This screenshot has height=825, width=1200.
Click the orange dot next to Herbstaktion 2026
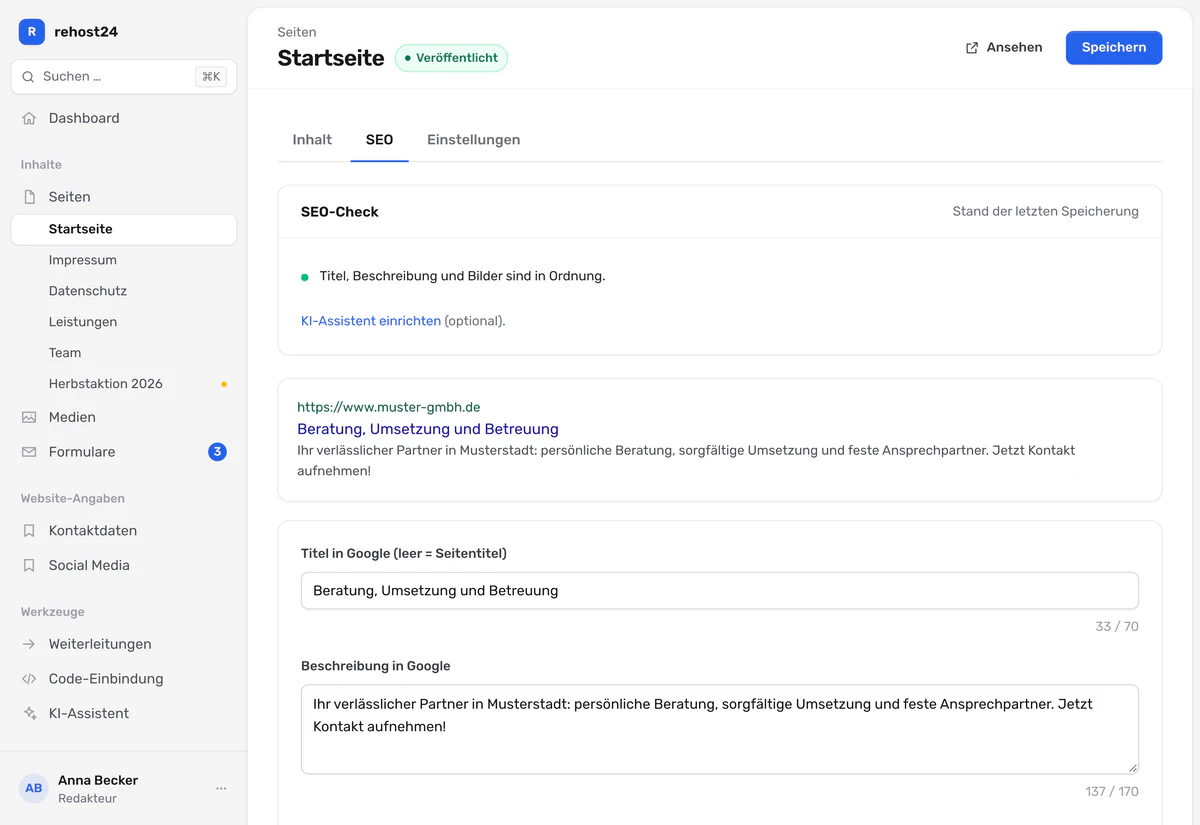click(224, 384)
